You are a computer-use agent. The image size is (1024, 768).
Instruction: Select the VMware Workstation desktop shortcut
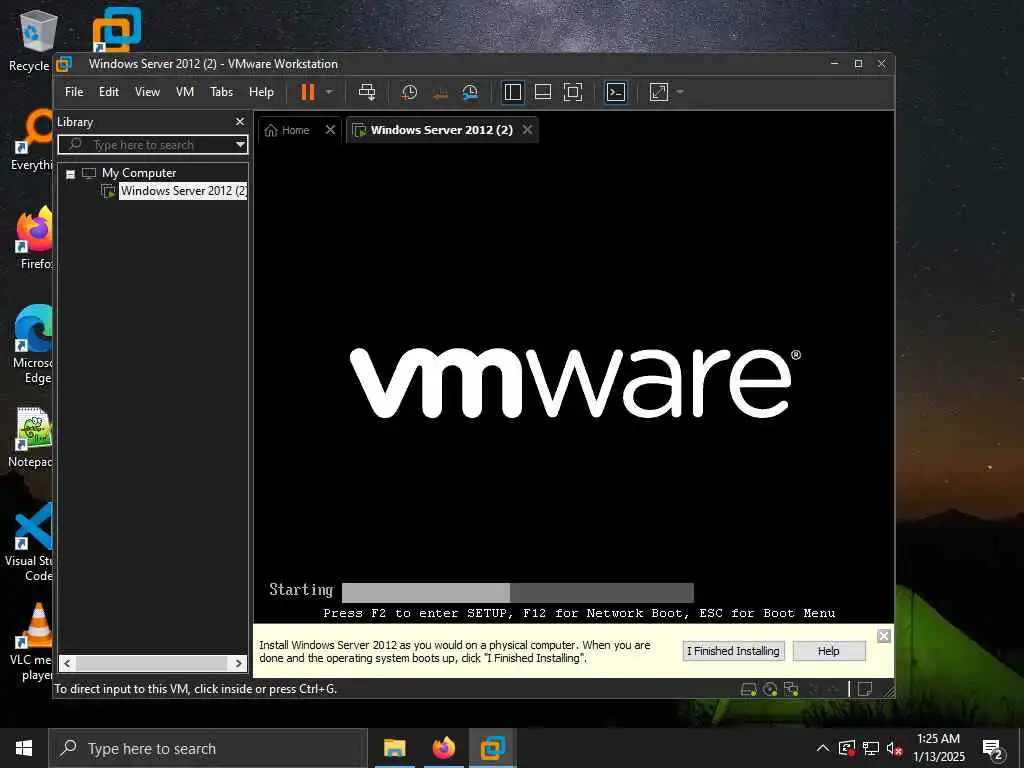(x=117, y=30)
